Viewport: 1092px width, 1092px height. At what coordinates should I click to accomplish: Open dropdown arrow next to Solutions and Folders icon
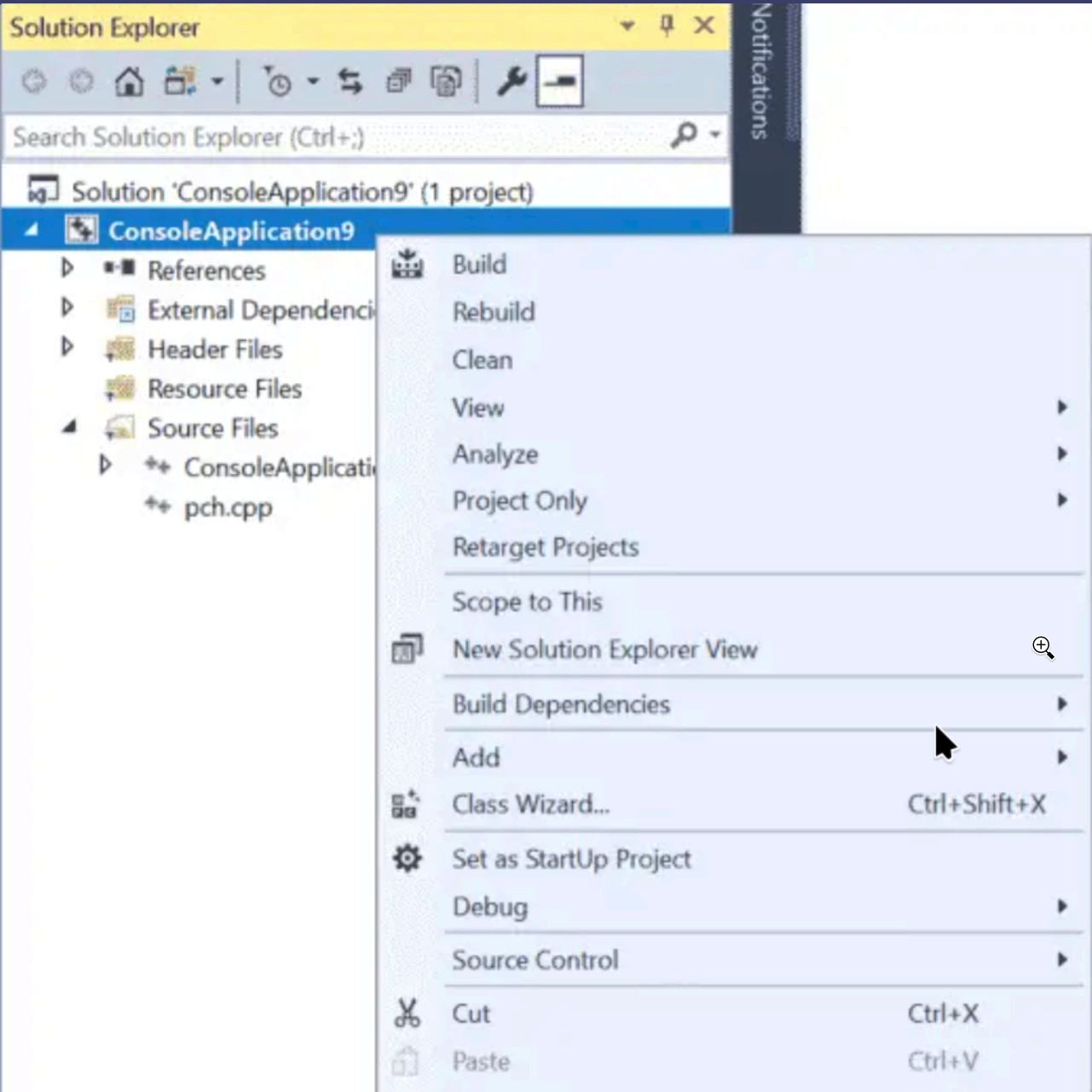217,82
